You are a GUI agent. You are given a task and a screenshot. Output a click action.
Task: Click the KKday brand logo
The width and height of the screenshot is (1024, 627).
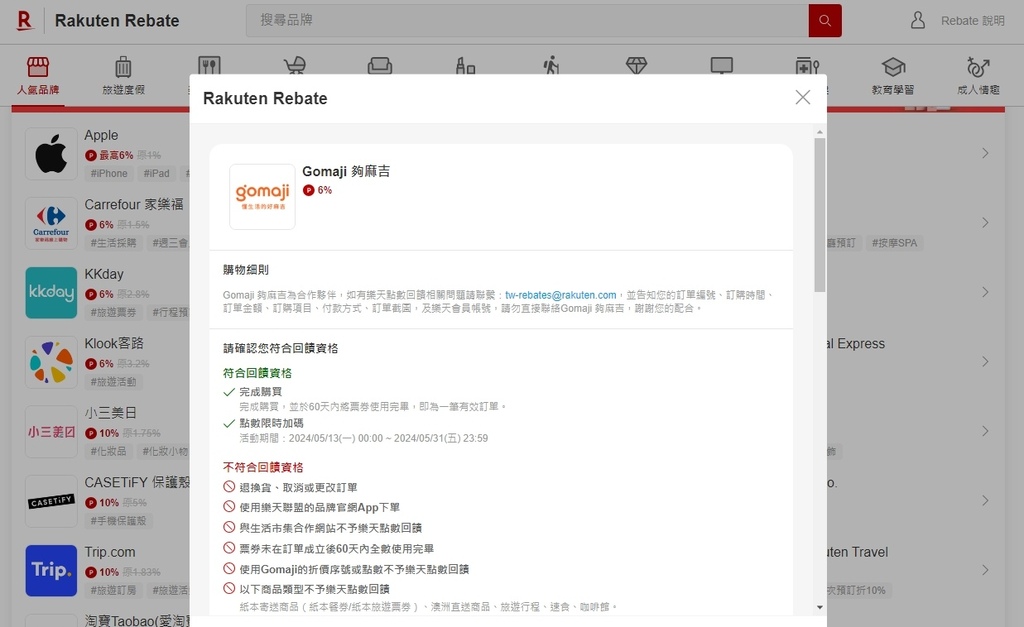51,293
